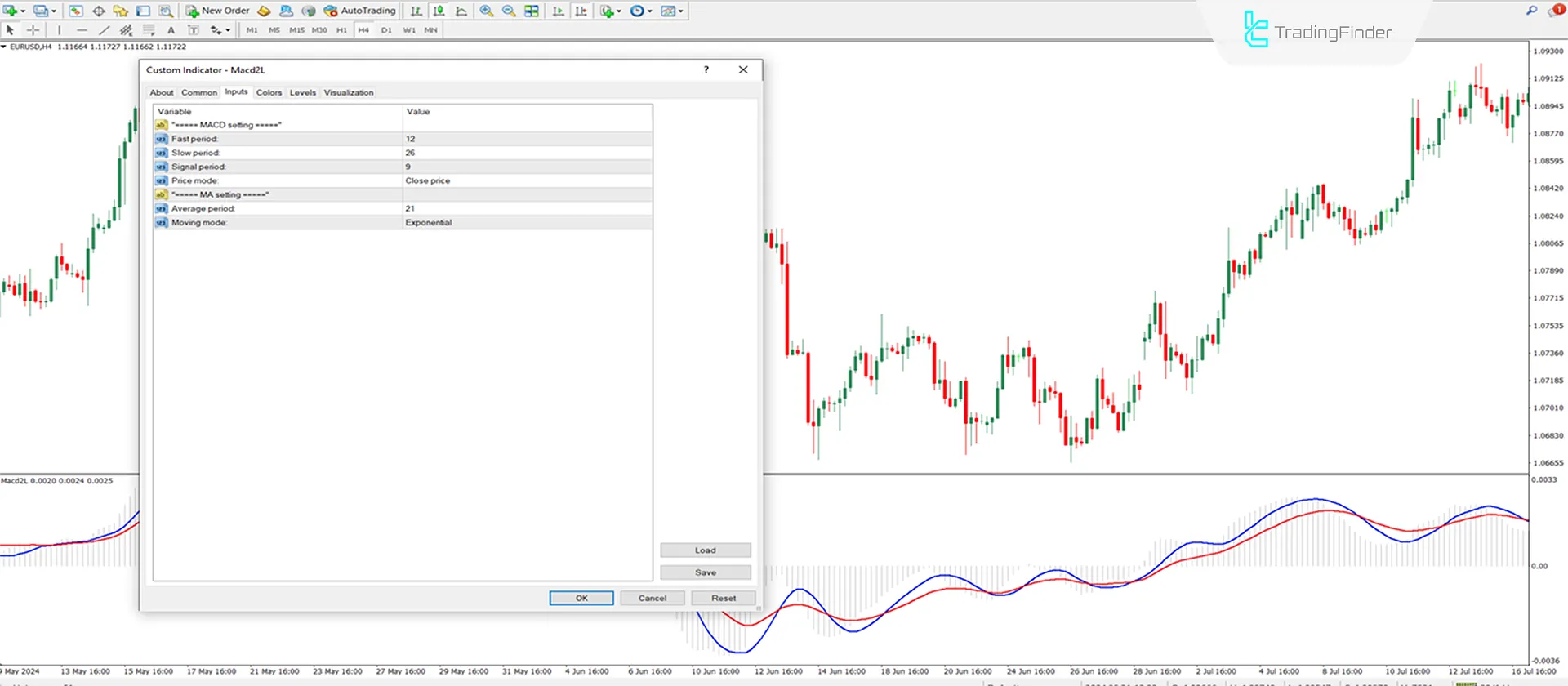Select the Moving mode Exponential value
Viewport: 1568px width, 686px height.
(429, 222)
